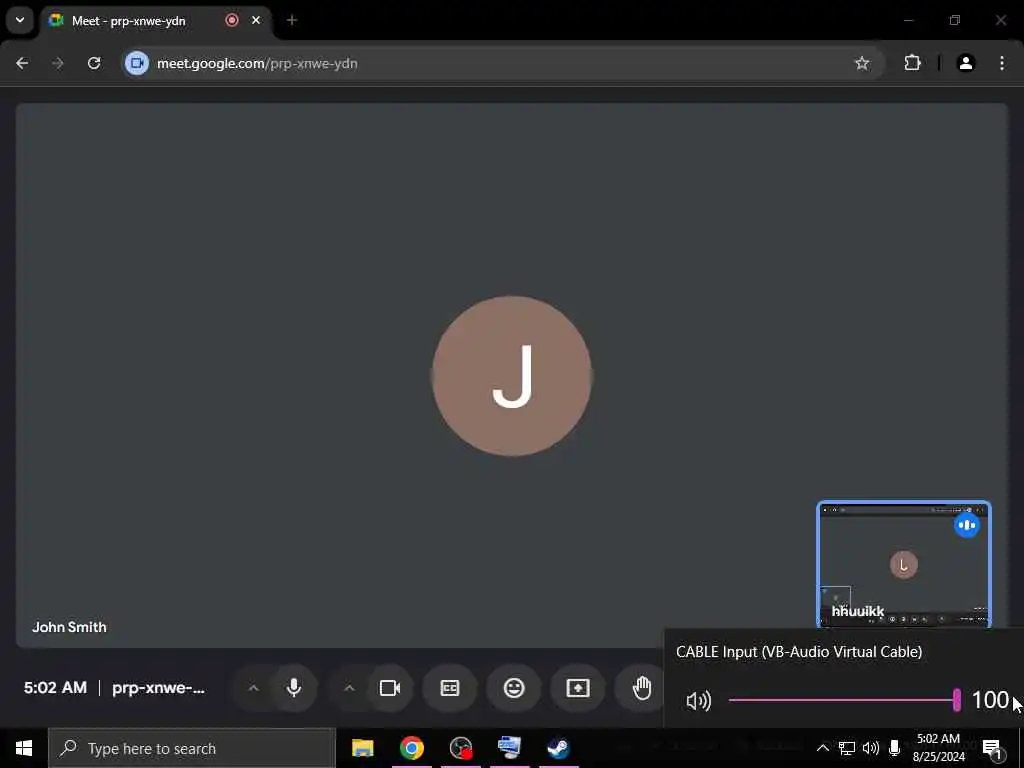The height and width of the screenshot is (768, 1024).
Task: Open the emoji reactions button
Action: (514, 688)
